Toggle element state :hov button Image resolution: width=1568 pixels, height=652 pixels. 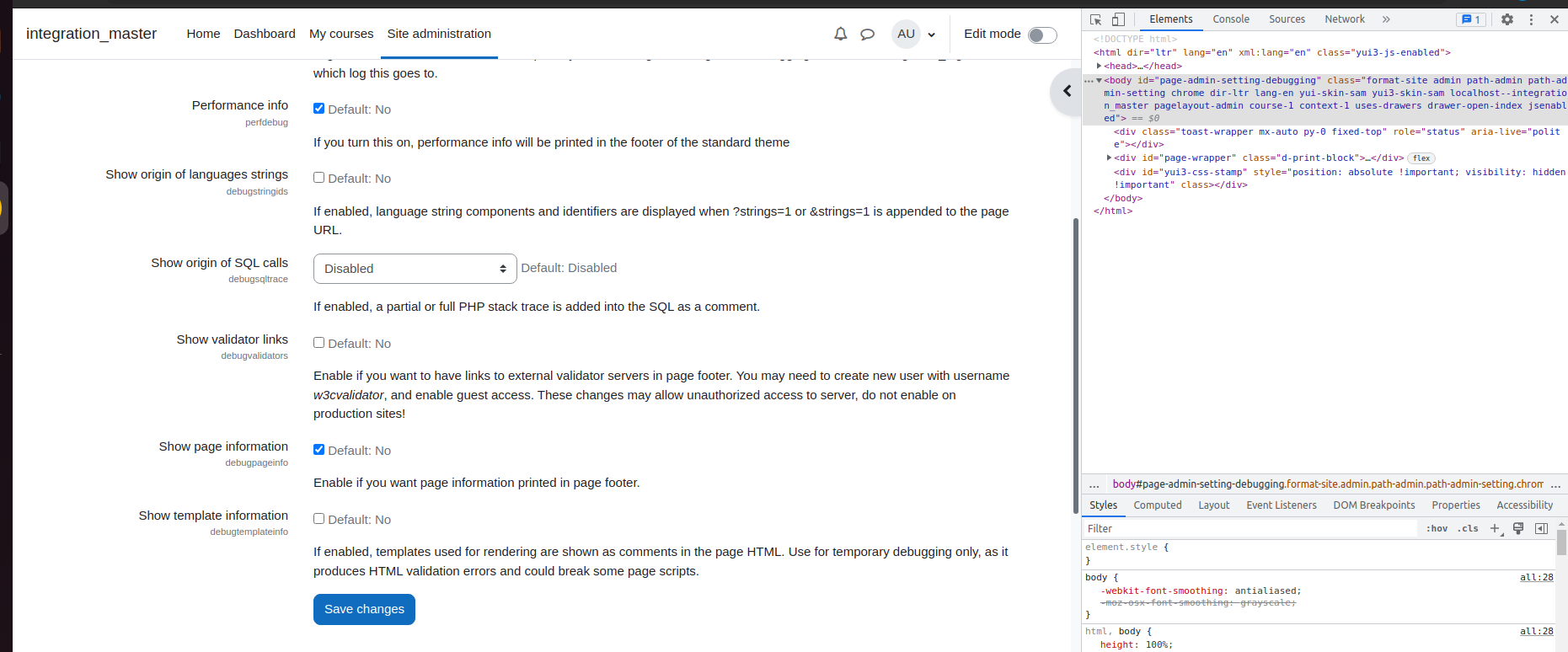1437,528
